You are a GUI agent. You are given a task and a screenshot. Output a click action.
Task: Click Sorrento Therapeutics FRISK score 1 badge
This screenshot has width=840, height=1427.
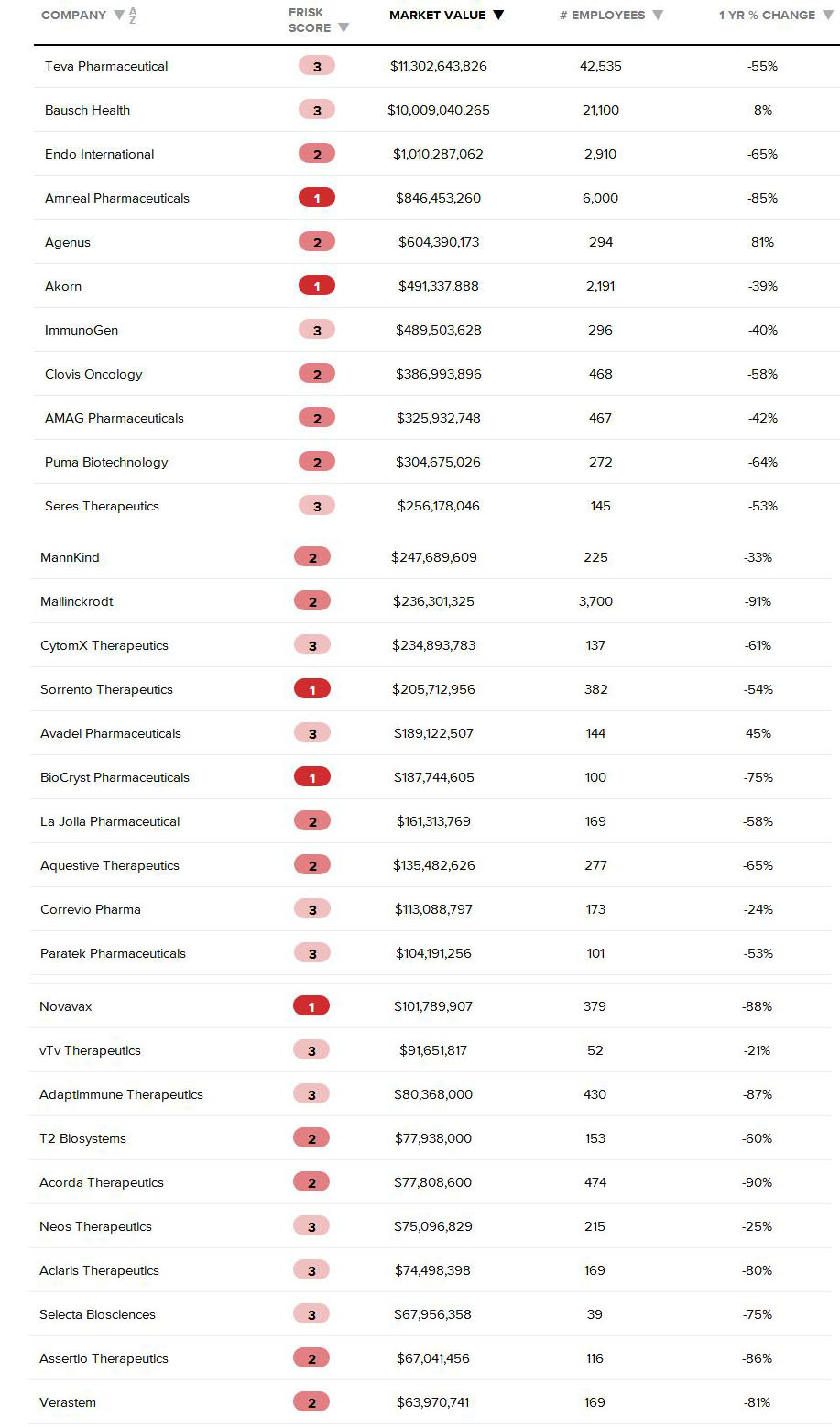coord(312,689)
